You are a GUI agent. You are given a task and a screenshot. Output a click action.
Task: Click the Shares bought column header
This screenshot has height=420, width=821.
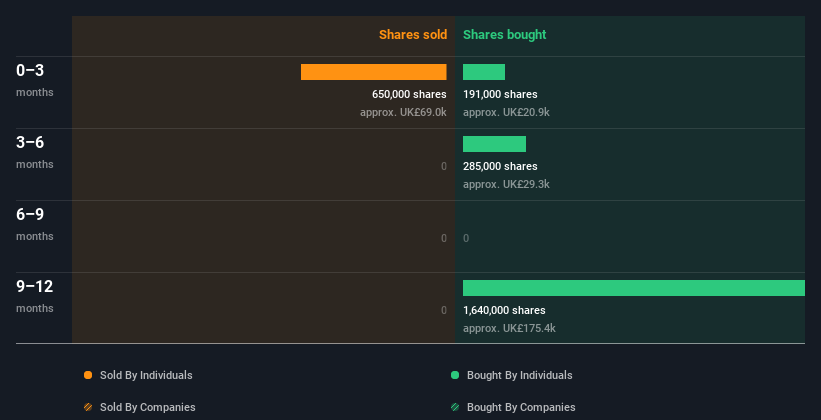505,35
